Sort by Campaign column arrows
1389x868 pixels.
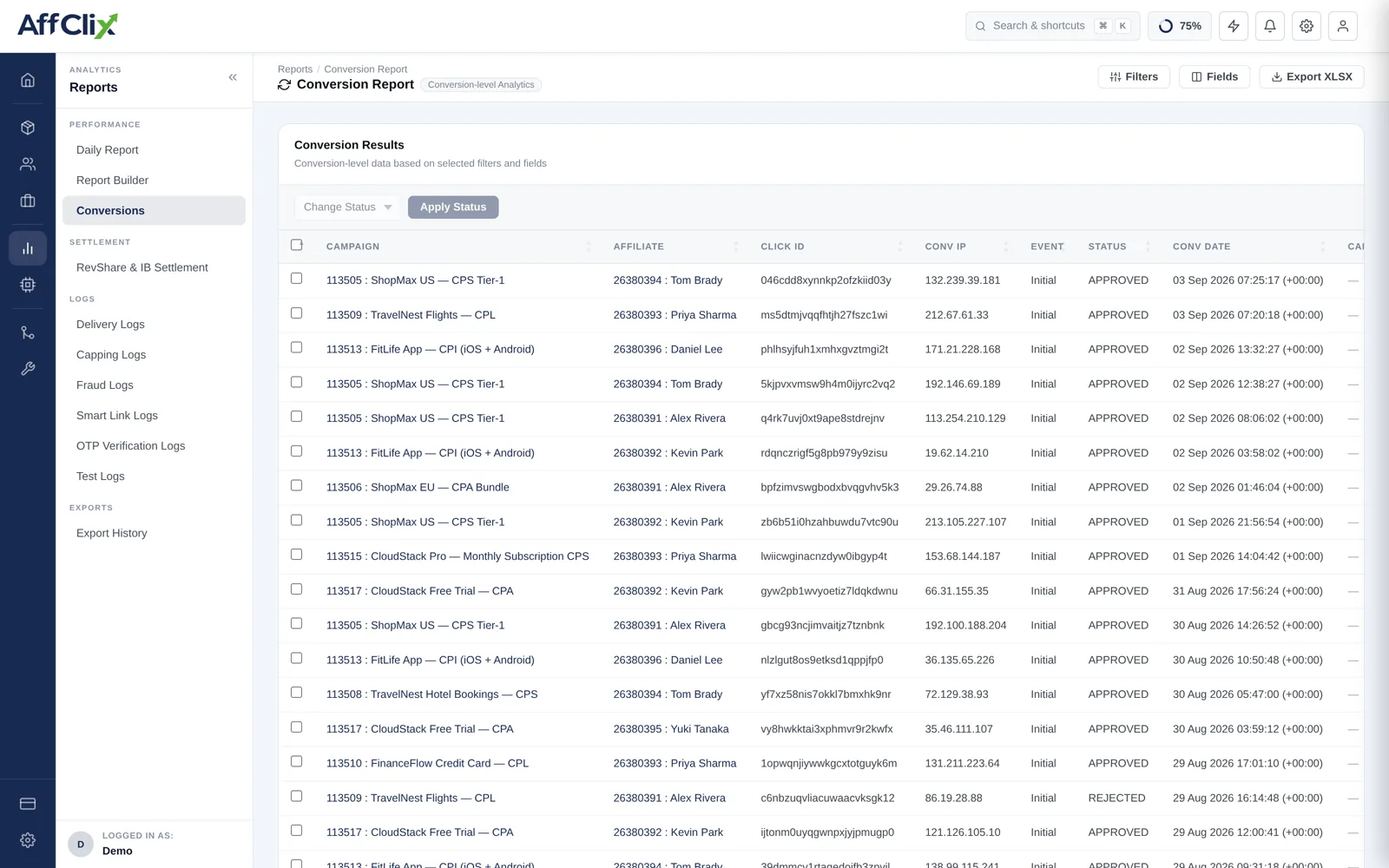pos(589,247)
